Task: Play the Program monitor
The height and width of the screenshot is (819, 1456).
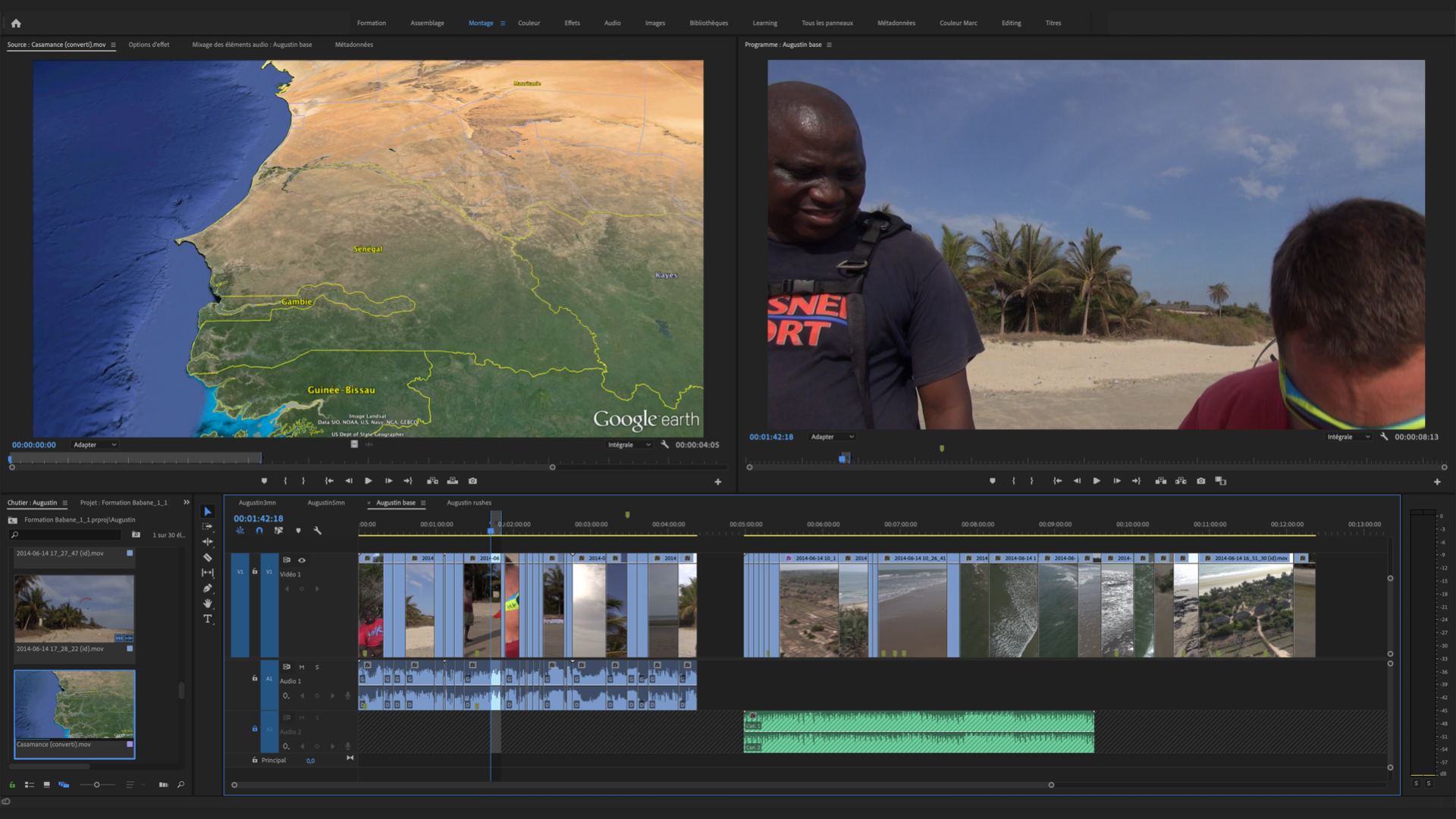Action: pyautogui.click(x=1097, y=481)
